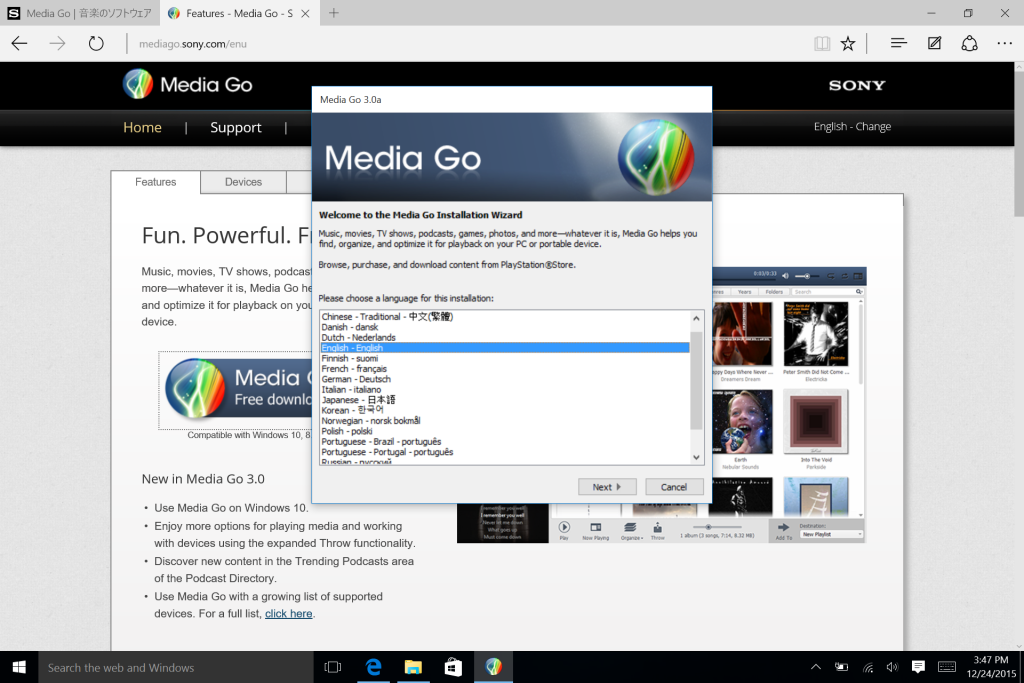Open the web note pencil icon
Image resolution: width=1024 pixels, height=683 pixels.
point(935,43)
